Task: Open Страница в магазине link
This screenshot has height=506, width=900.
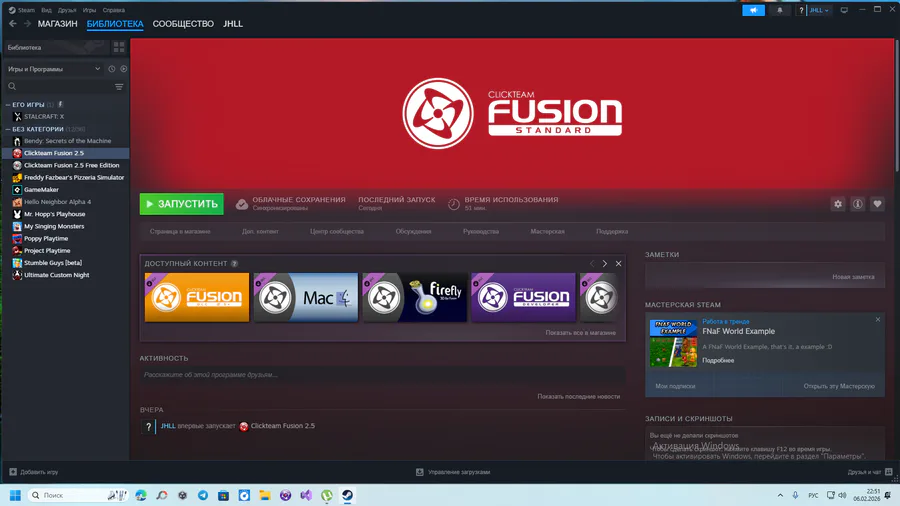Action: 180,231
